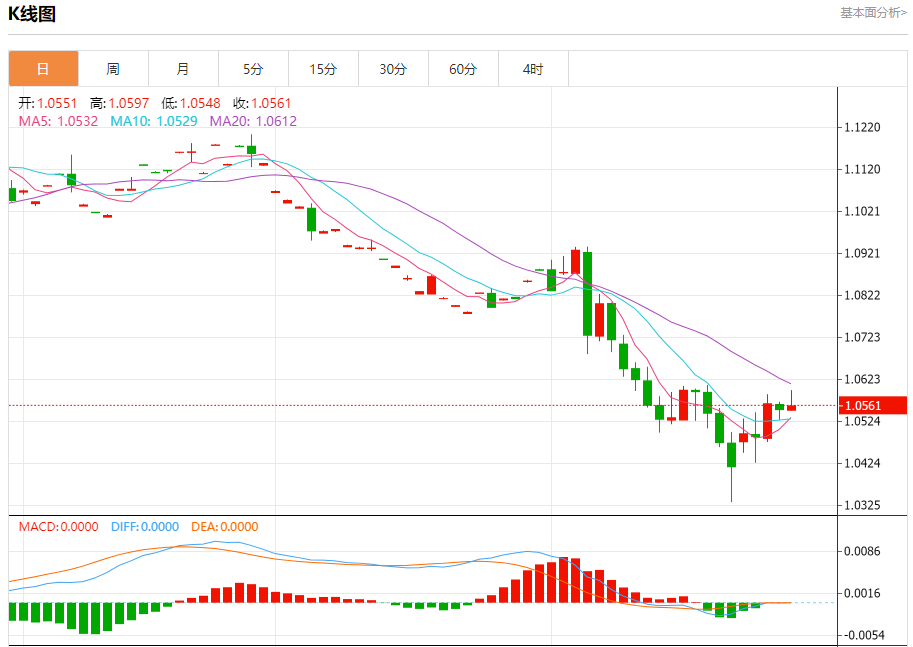Switch to the 4时 timeframe
This screenshot has width=913, height=647.
coord(533,69)
